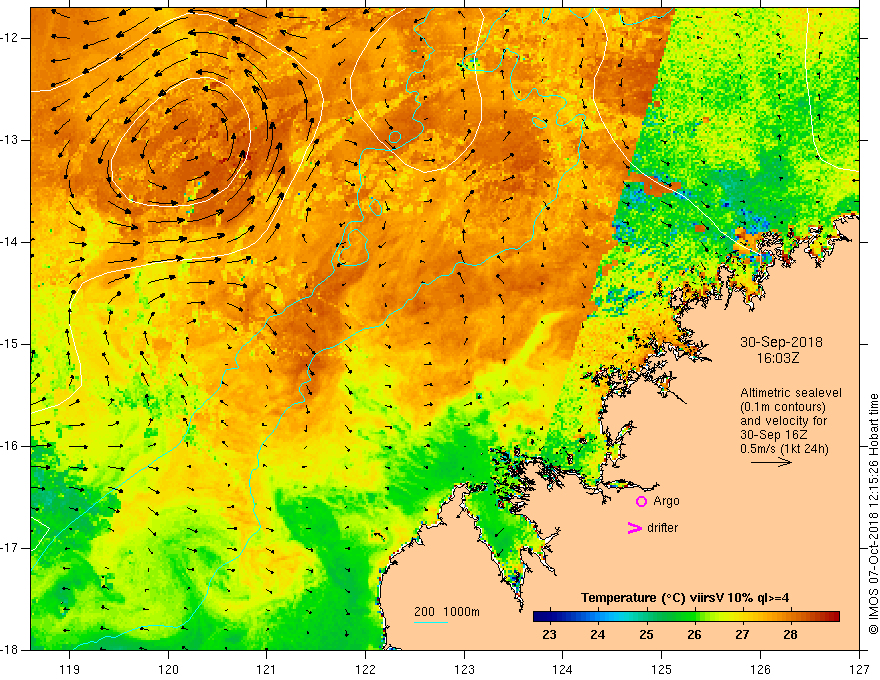Click the latitude axis label -18

pyautogui.click(x=10, y=650)
